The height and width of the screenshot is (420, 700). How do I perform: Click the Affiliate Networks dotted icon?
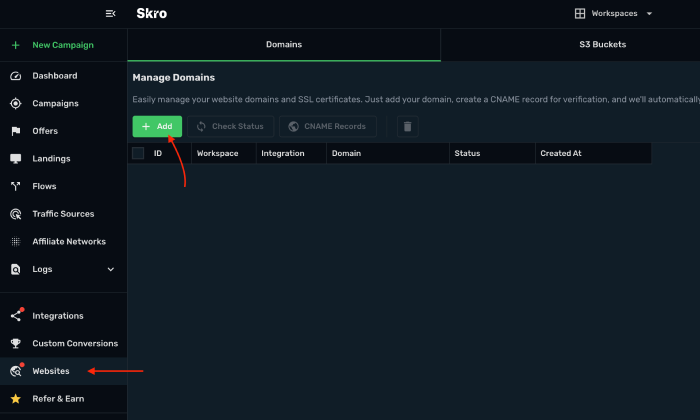click(16, 242)
